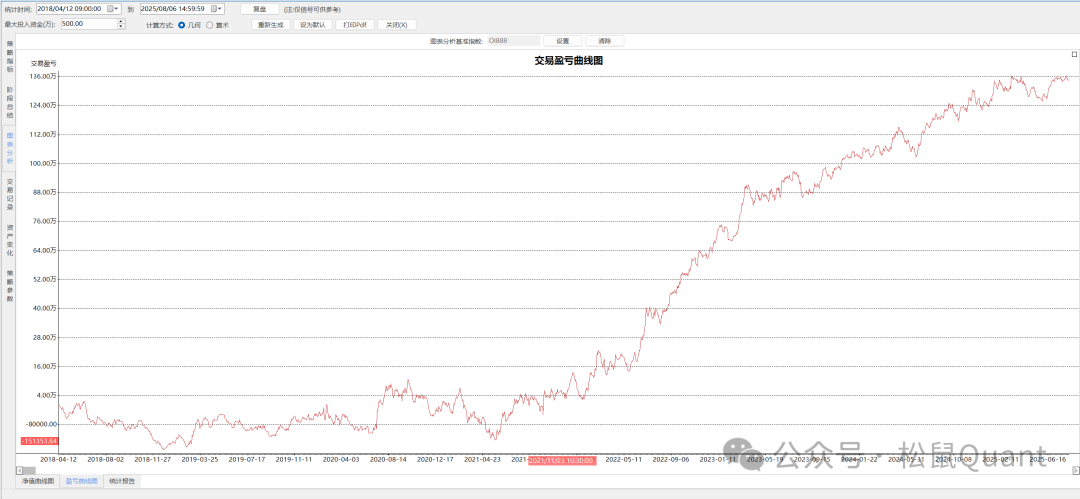Click 设置 button for benchmark index

coord(562,41)
